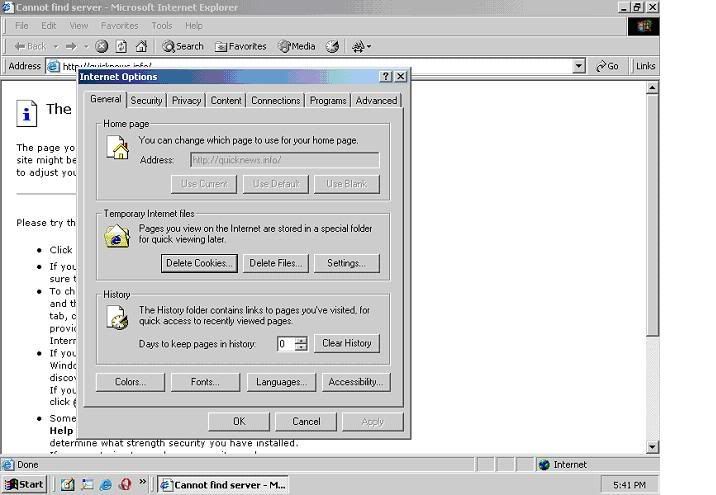Screen dimensions: 716x495
Task: Expand the Back button history dropdown
Action: pos(56,47)
